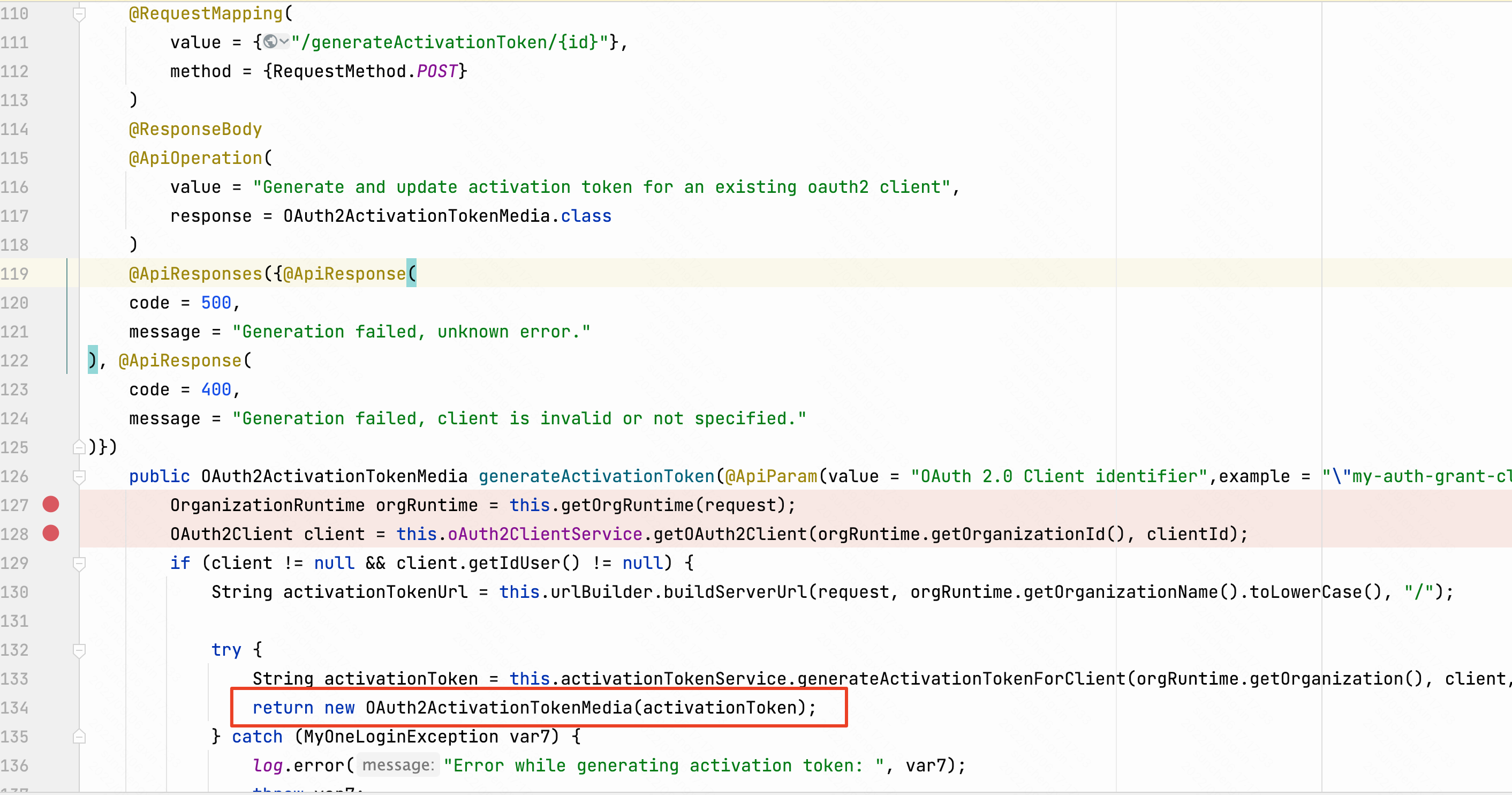Click "Error while generating activation token: " string

tap(664, 766)
